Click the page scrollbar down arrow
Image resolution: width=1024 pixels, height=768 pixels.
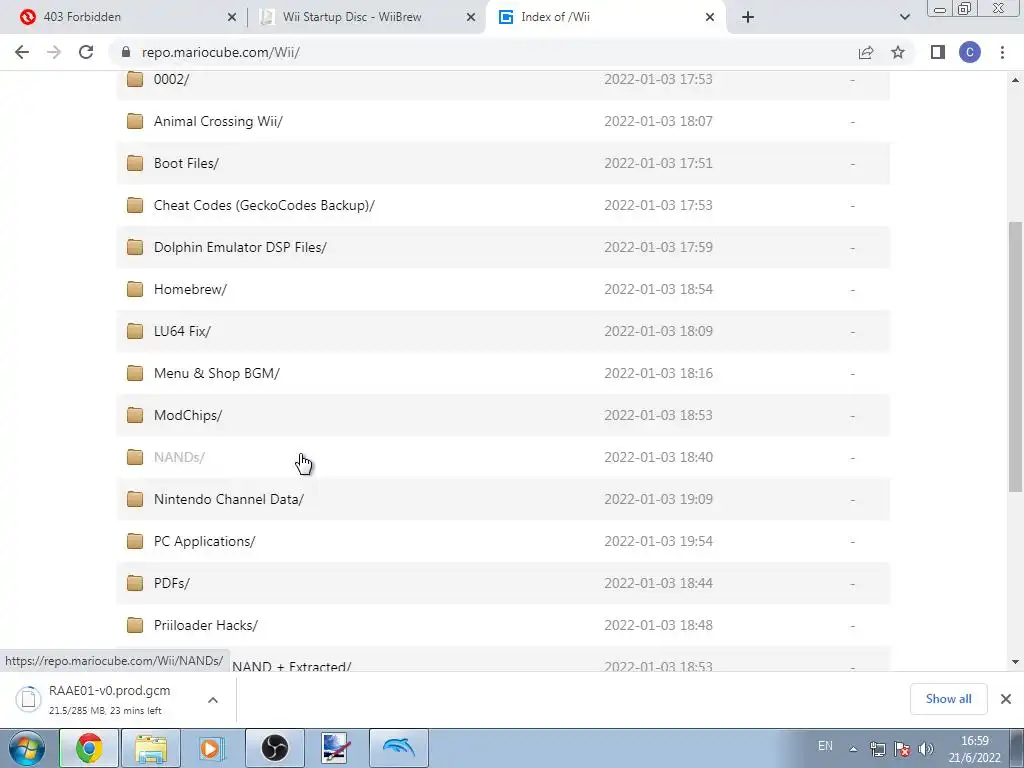pos(1015,662)
